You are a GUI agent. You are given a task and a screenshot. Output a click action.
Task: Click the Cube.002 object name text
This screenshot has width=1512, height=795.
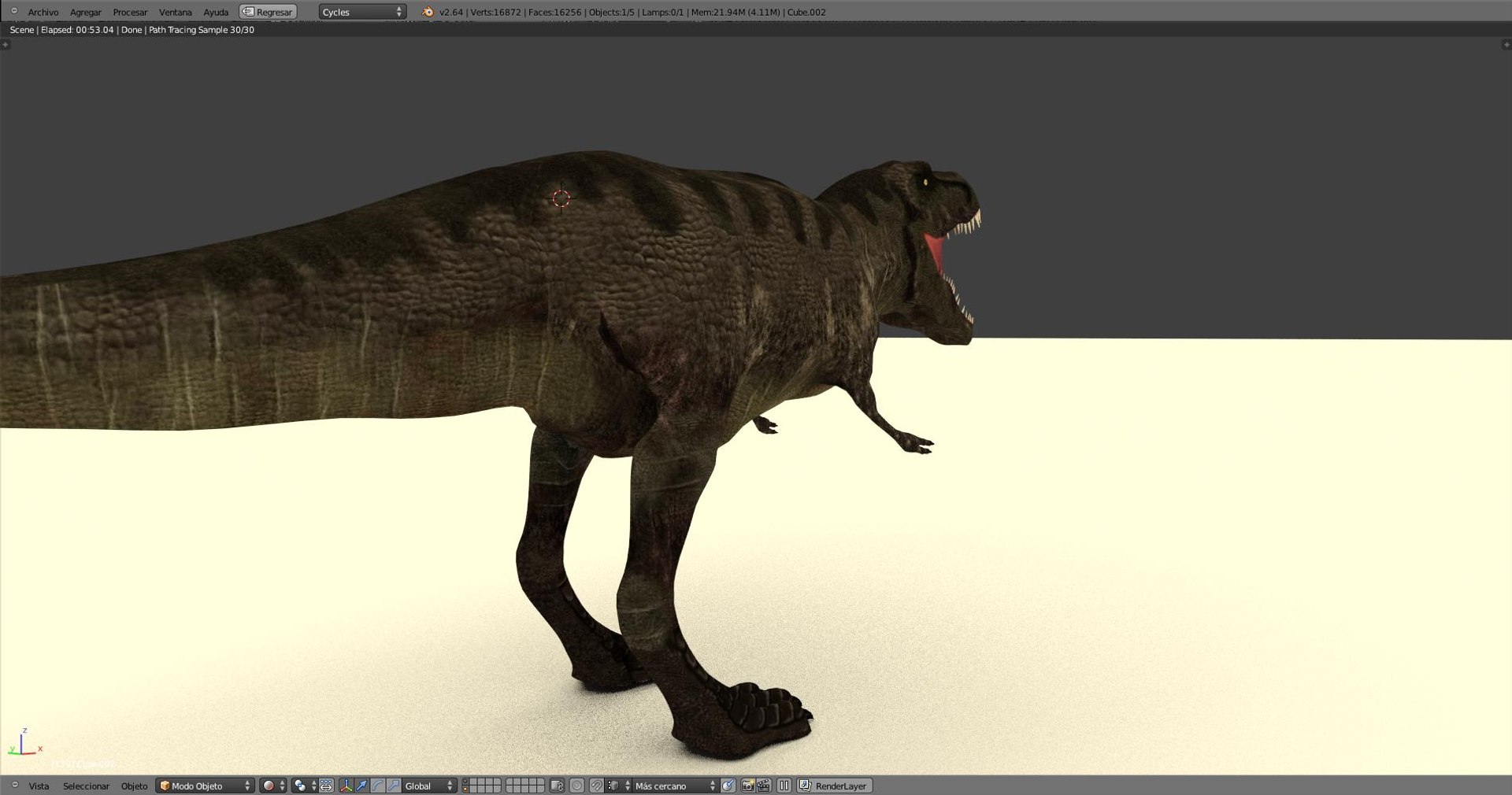click(x=806, y=12)
